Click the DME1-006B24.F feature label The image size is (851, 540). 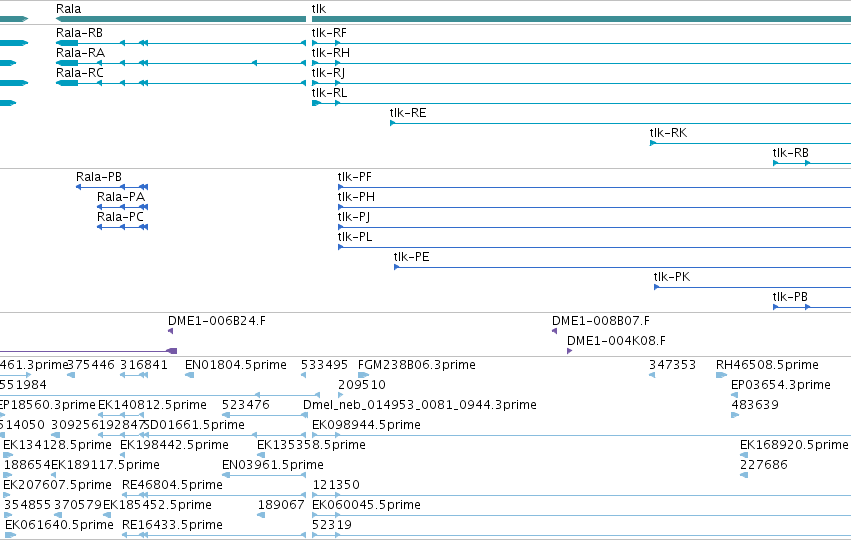point(217,321)
